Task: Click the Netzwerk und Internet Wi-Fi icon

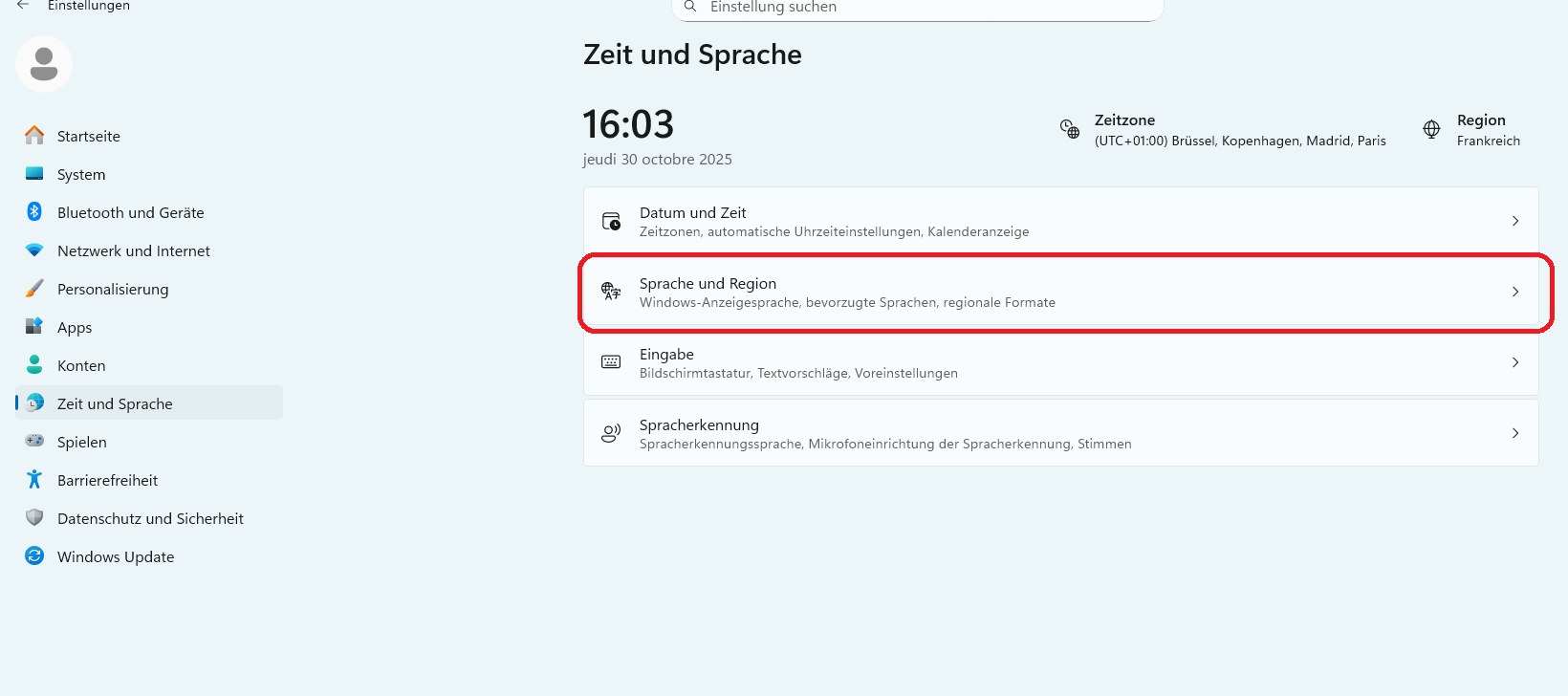Action: tap(34, 250)
